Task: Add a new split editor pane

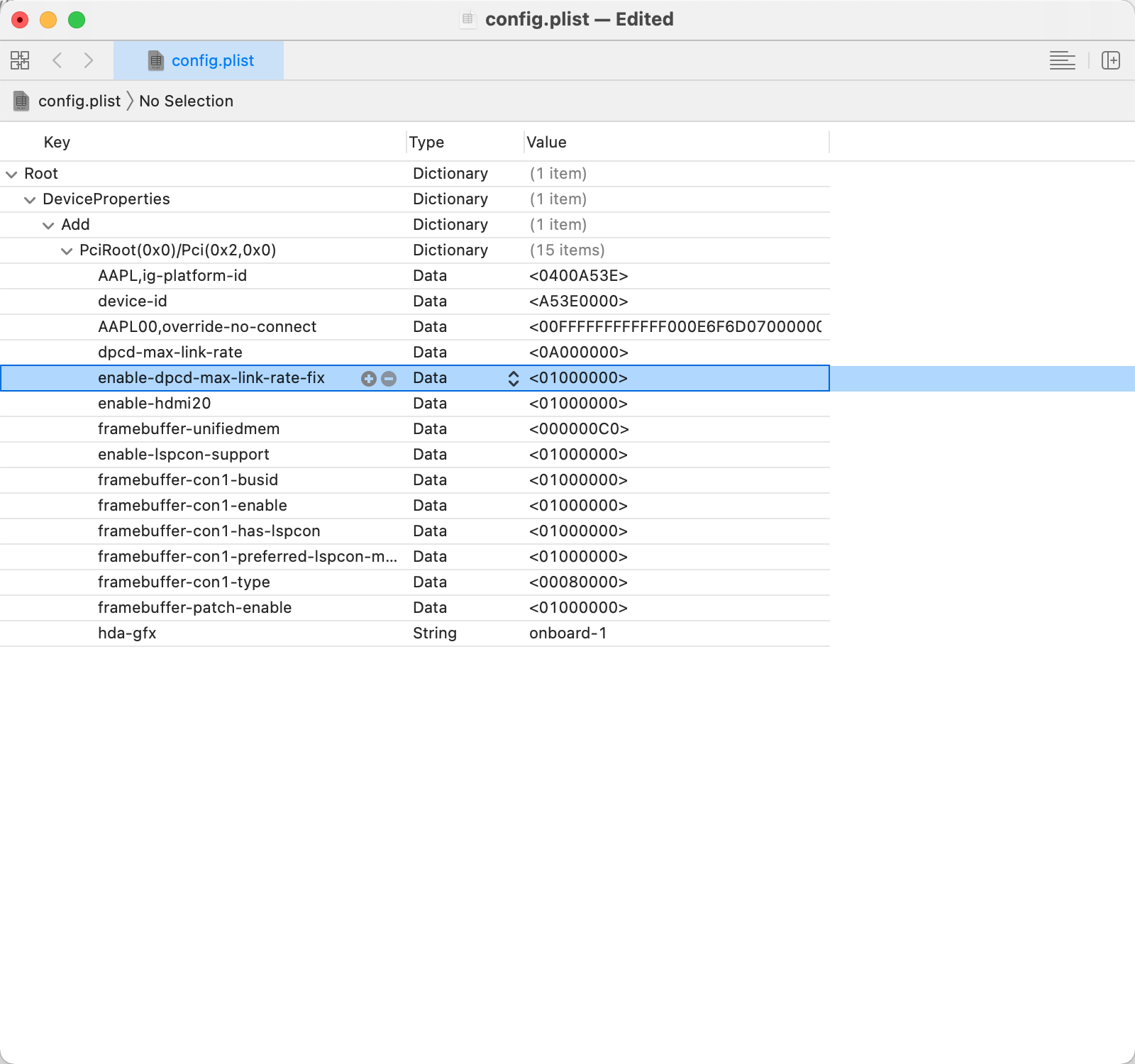Action: (1110, 60)
